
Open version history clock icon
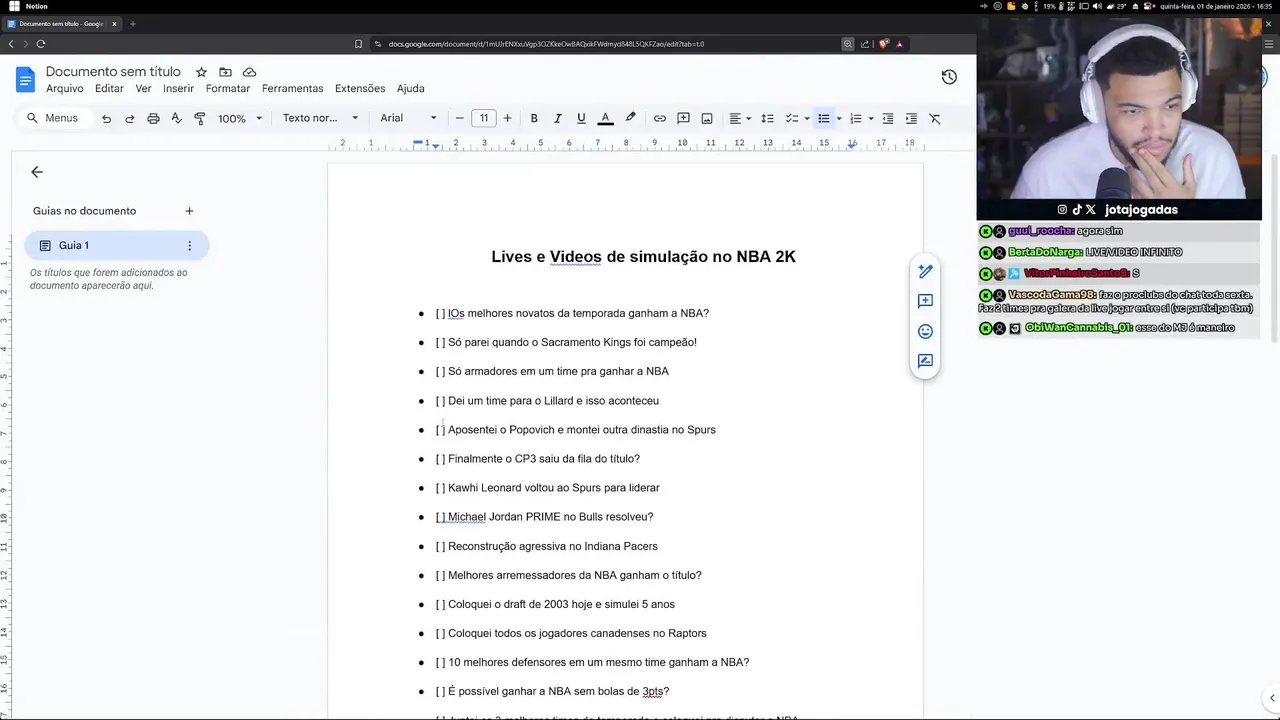click(949, 77)
